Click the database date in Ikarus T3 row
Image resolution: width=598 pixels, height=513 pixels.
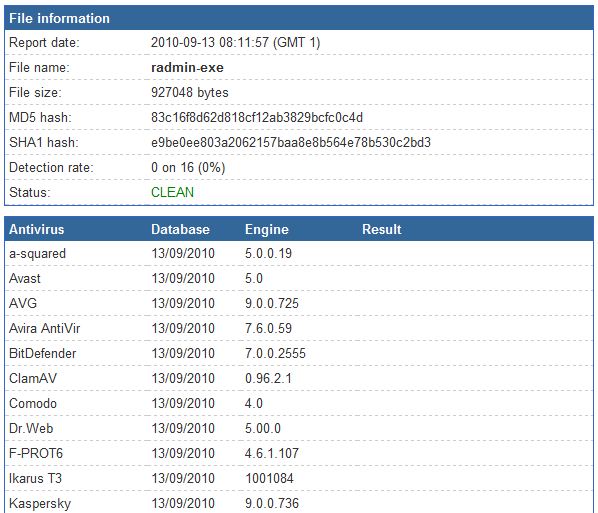tap(183, 478)
